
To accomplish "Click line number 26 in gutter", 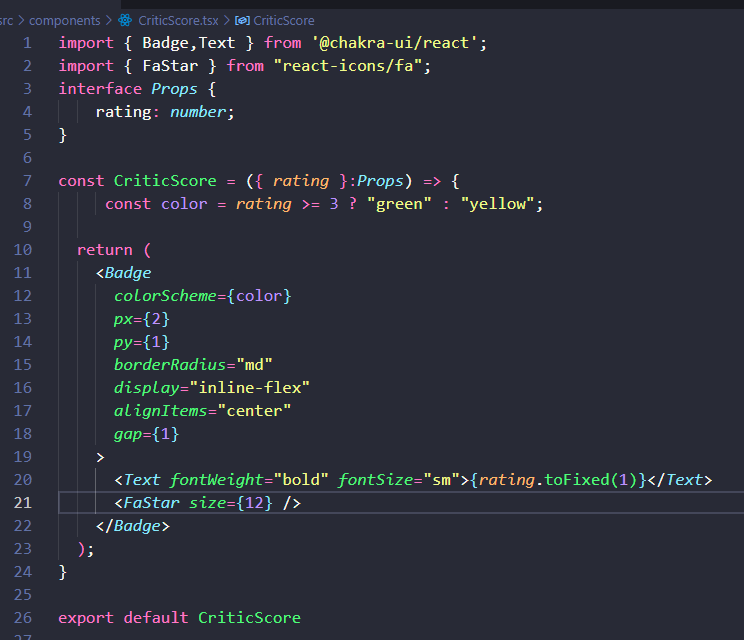I will tap(23, 618).
